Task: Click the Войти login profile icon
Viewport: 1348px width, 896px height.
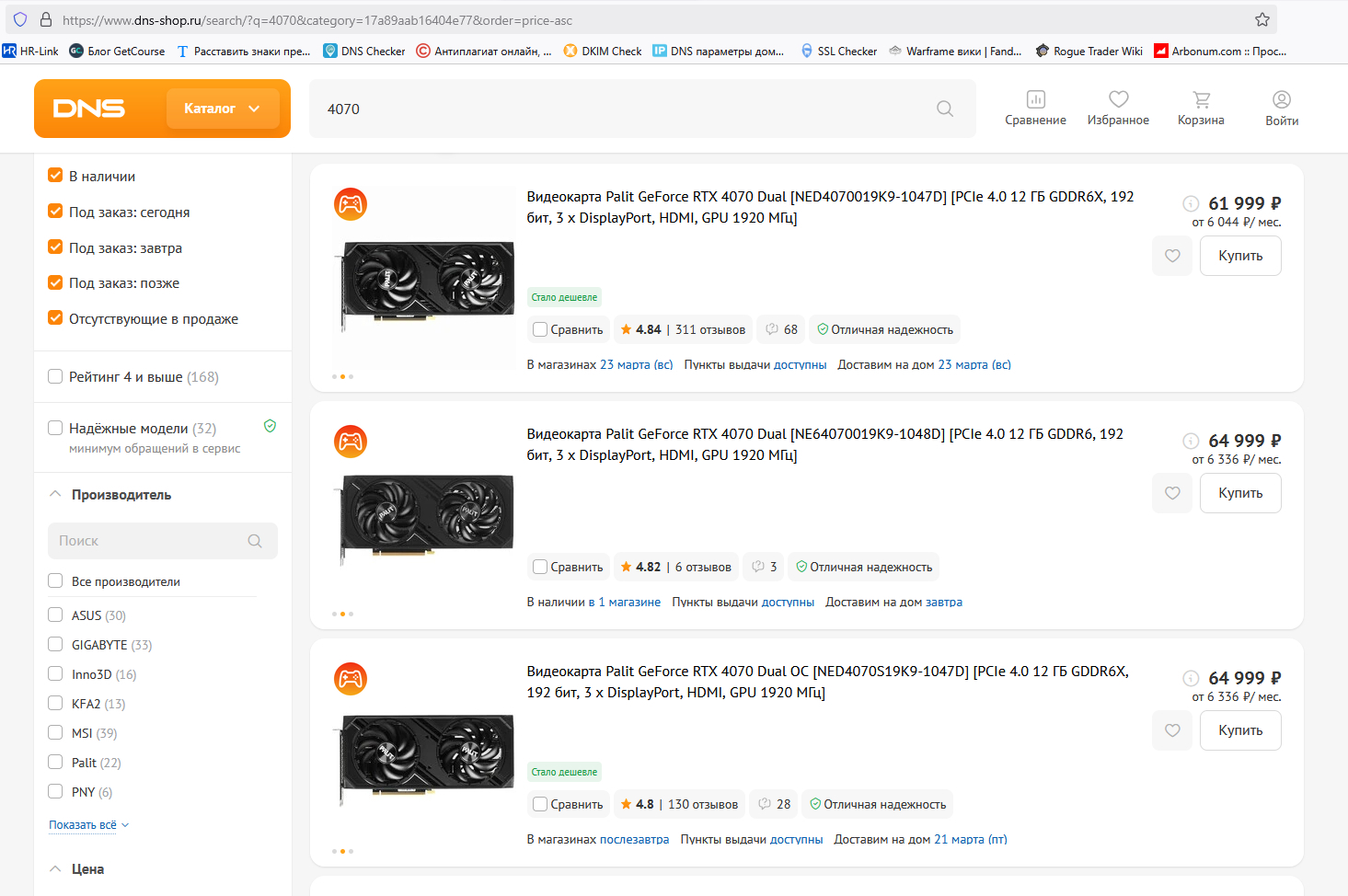Action: pyautogui.click(x=1281, y=108)
